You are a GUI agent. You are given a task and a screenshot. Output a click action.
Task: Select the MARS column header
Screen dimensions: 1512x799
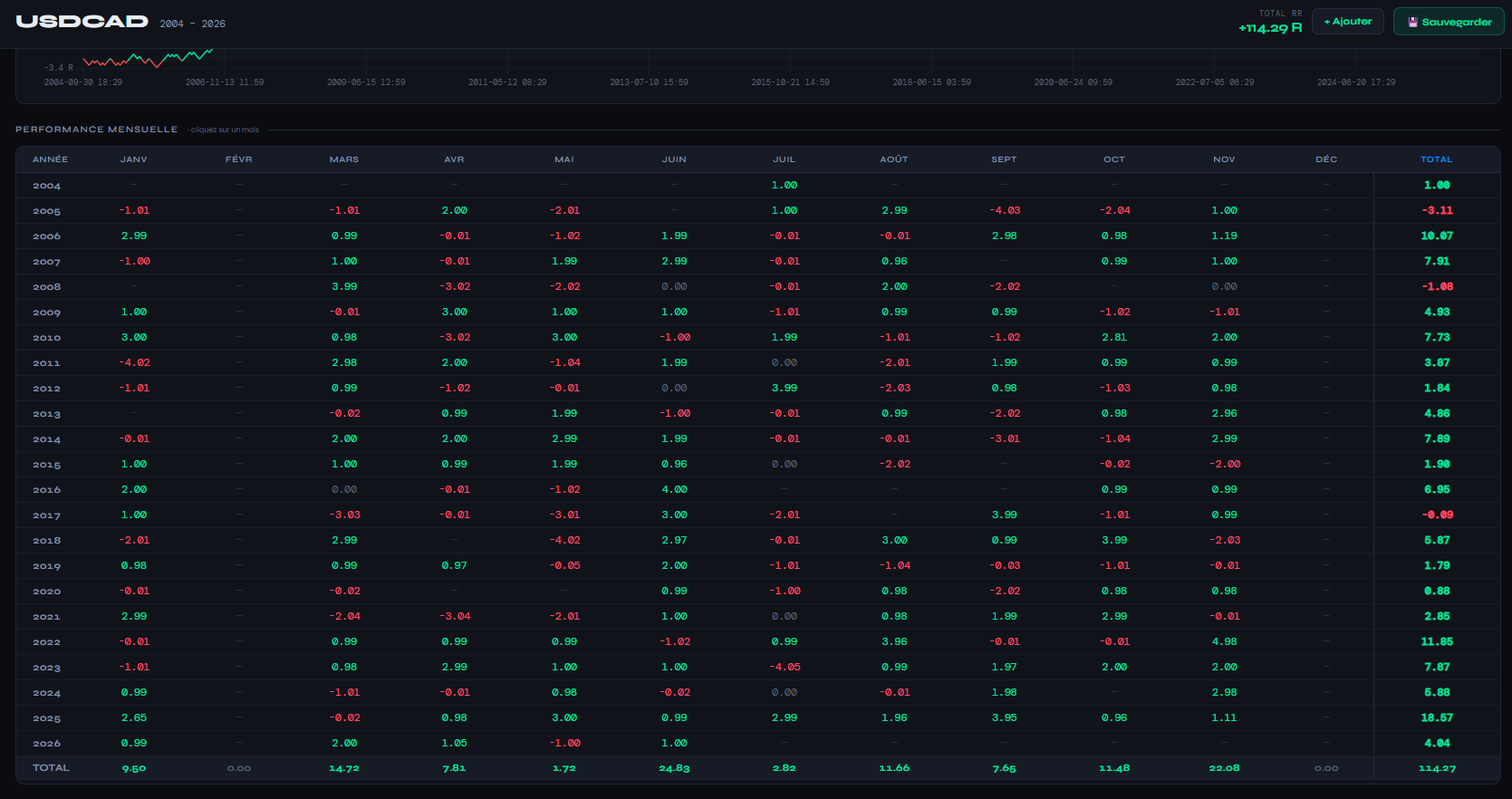point(344,159)
